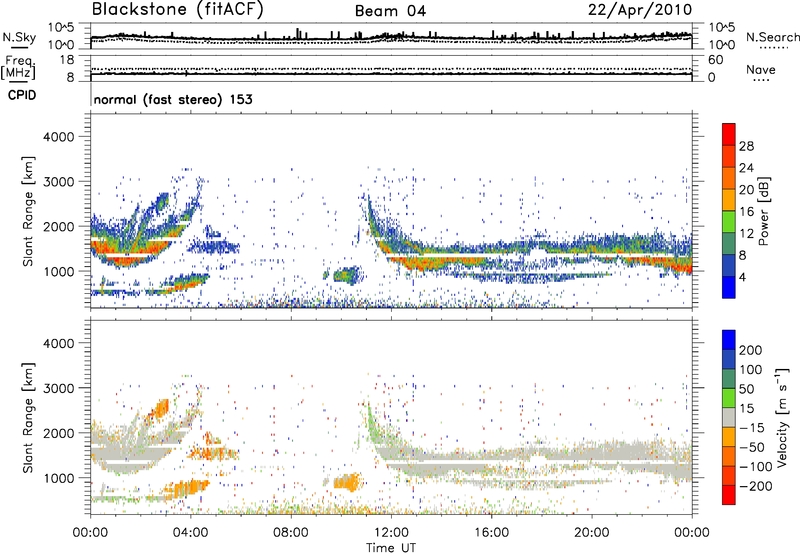Click the '18' tick on the frequency axis
This screenshot has height=554, width=800.
click(x=67, y=60)
